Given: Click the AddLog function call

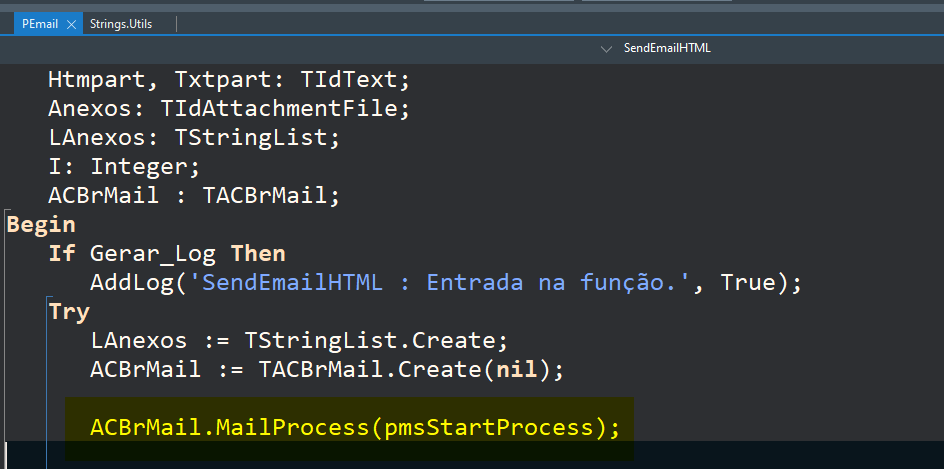Looking at the screenshot, I should (132, 282).
